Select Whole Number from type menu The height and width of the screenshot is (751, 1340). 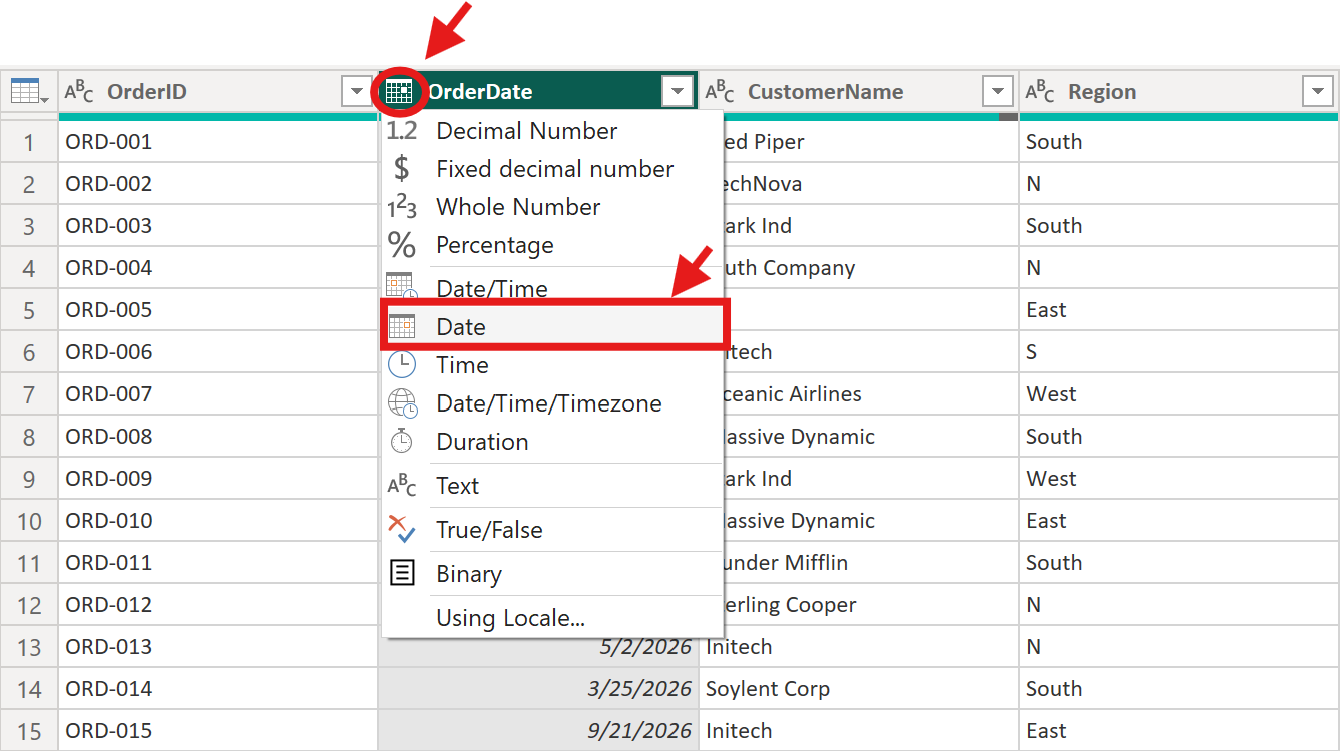pos(552,207)
